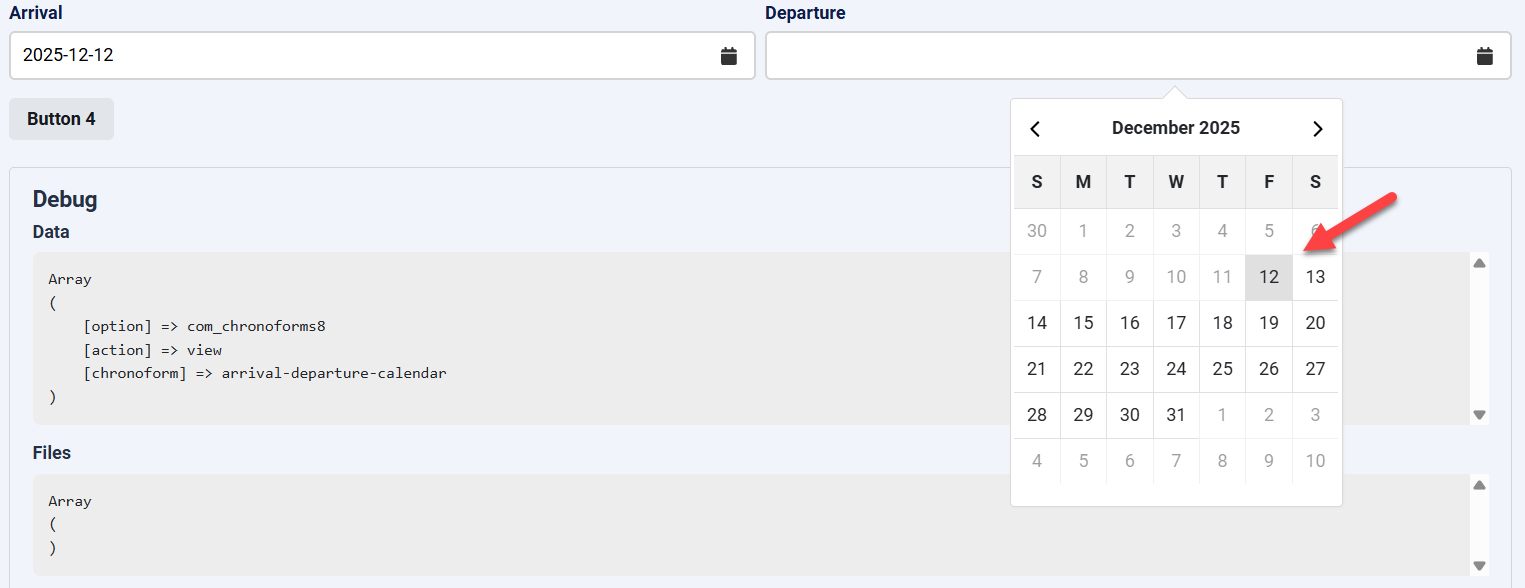Click the left navigation chevron in the datepicker
Screen dimensions: 1525x588
1035,128
